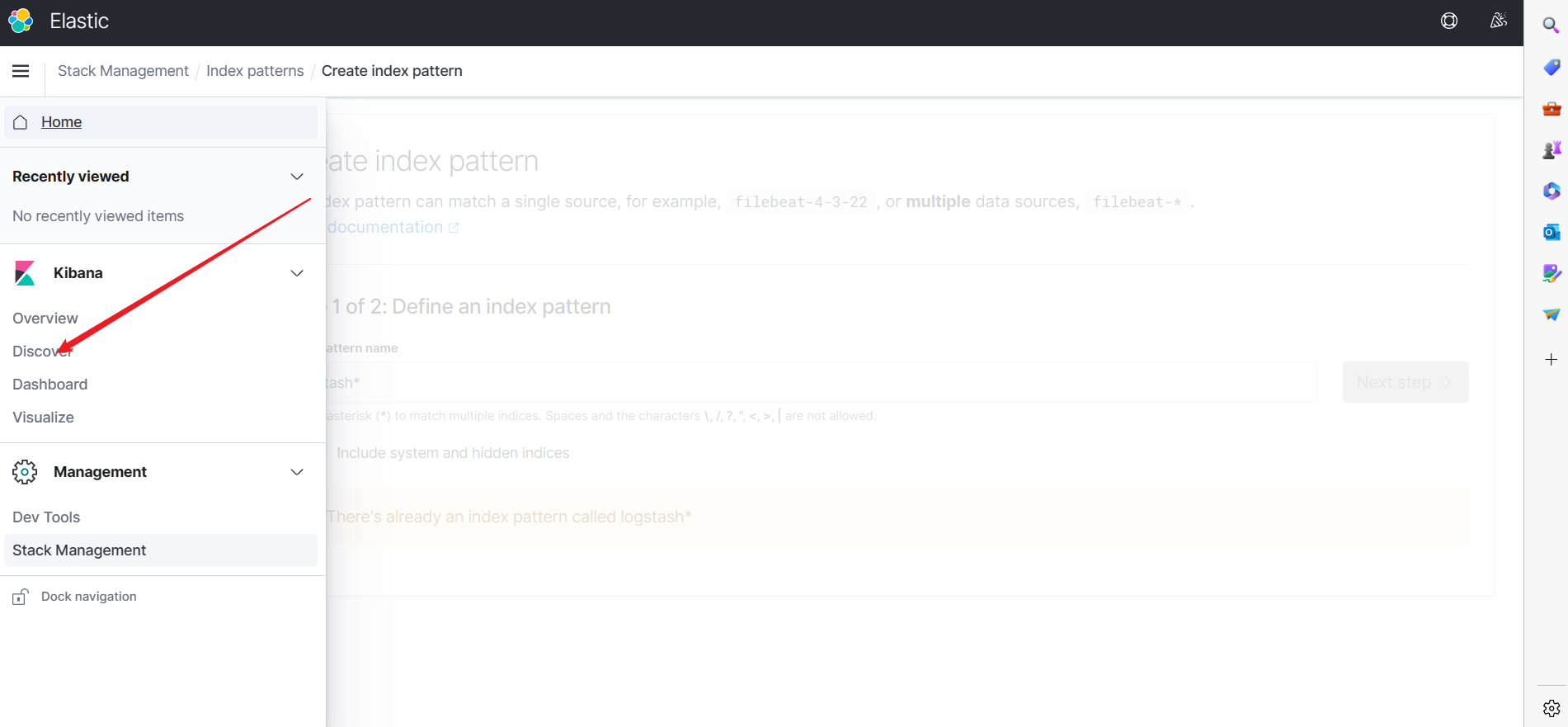
Task: Click the Recently viewed heading
Action: [x=71, y=177]
